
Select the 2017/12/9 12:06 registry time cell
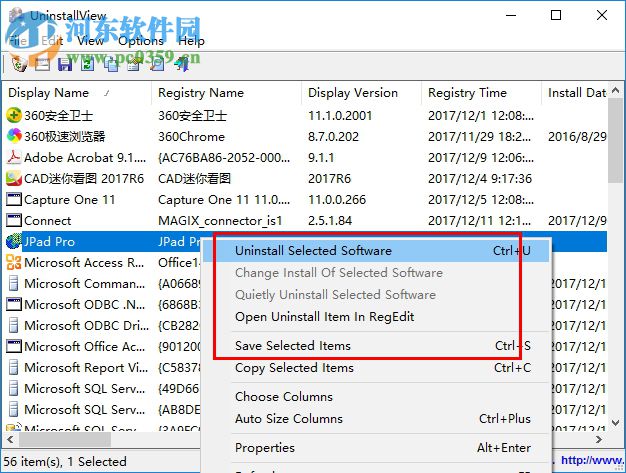coord(481,158)
